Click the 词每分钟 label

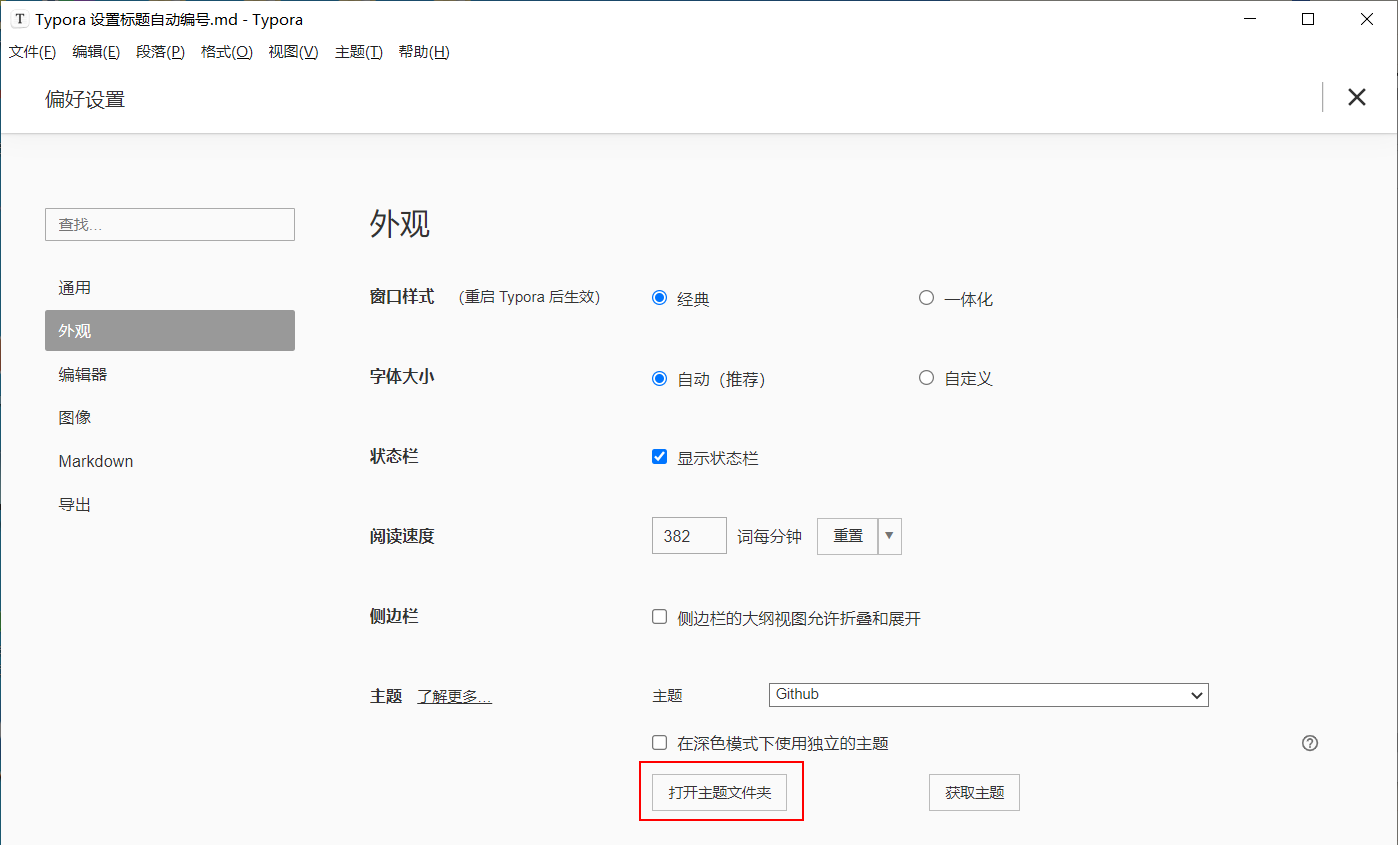pyautogui.click(x=770, y=536)
